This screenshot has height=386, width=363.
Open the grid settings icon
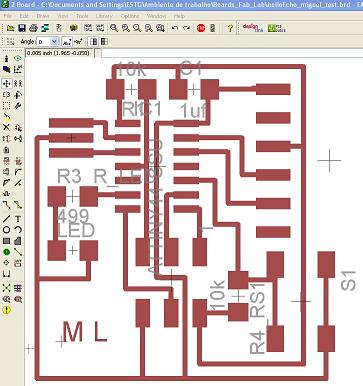coord(11,42)
